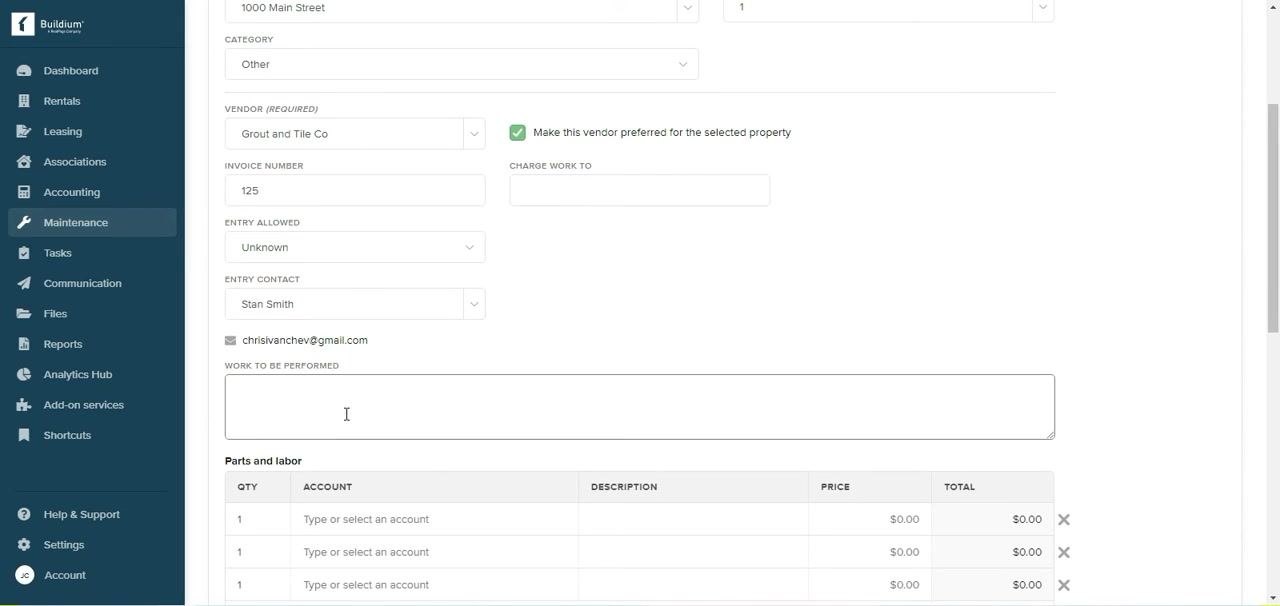Click the Reports document icon

pyautogui.click(x=24, y=344)
